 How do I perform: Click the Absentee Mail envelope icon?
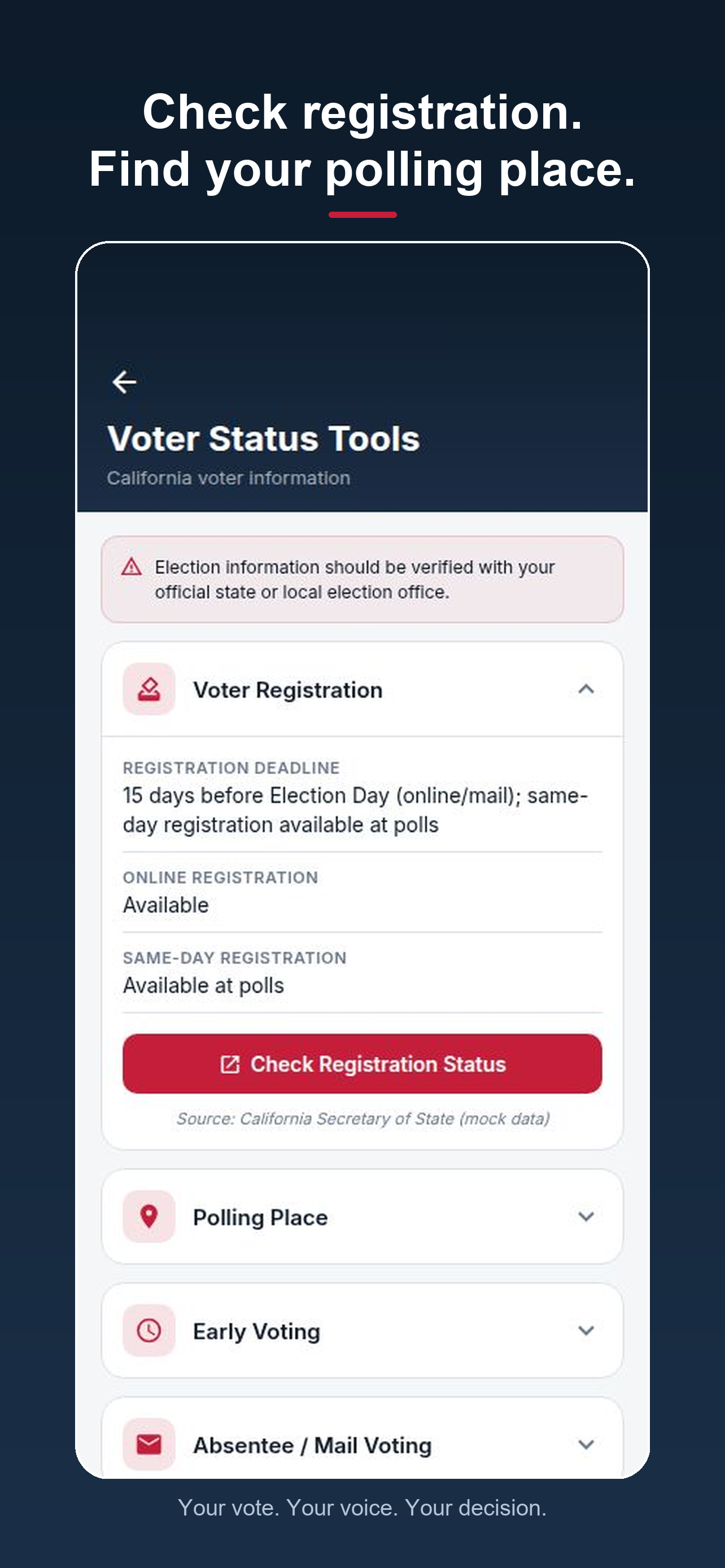click(x=149, y=1444)
